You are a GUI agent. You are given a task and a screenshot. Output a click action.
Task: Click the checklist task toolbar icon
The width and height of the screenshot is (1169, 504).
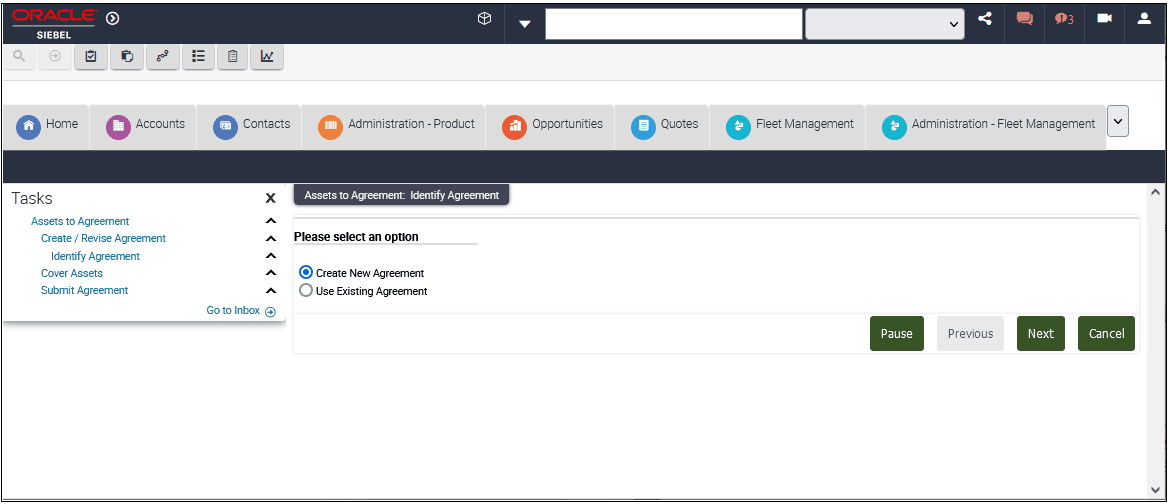point(91,57)
